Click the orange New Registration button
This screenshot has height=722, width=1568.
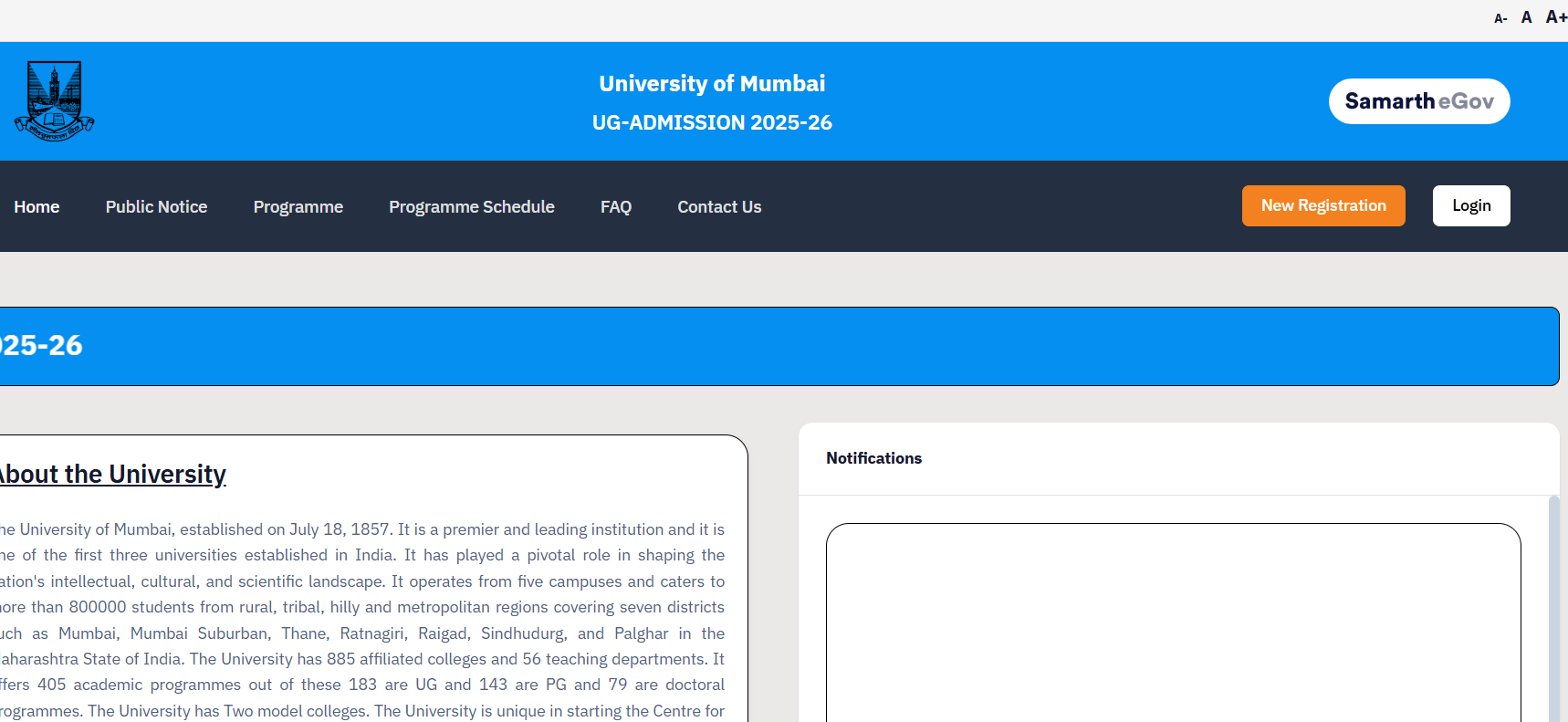[1322, 206]
